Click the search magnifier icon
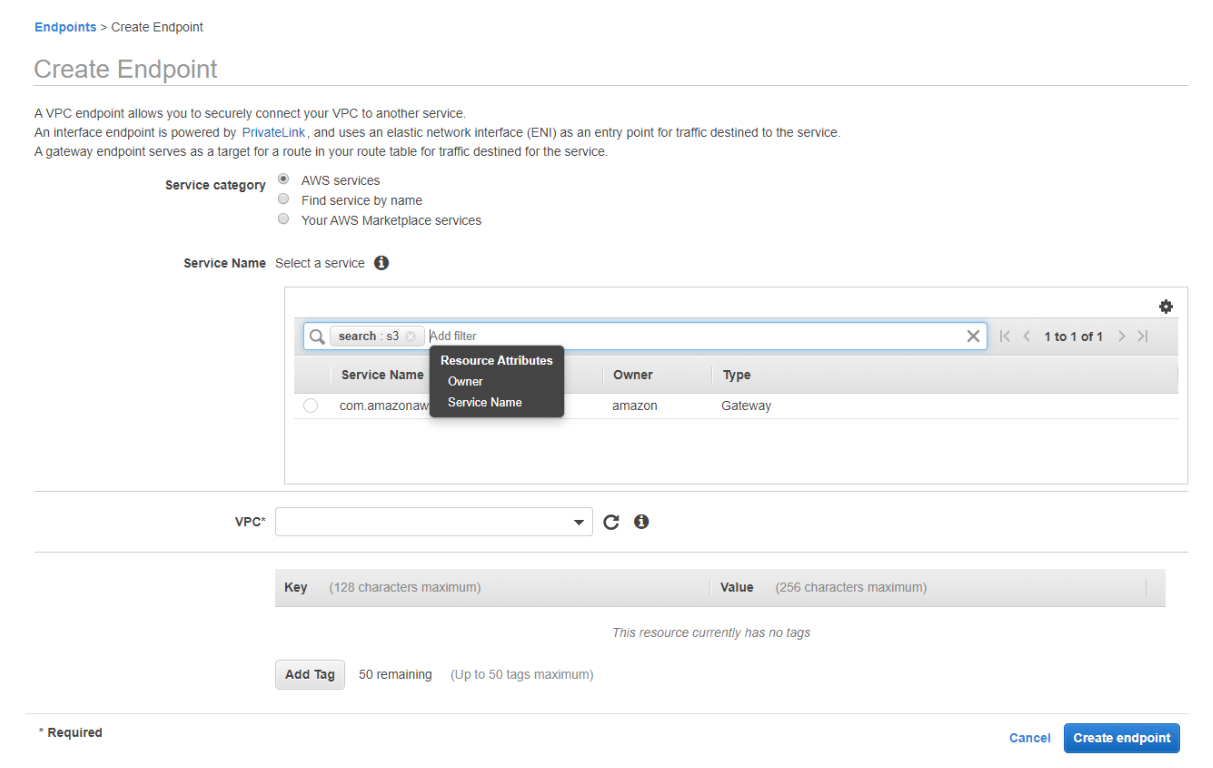This screenshot has width=1213, height=768. coord(316,336)
